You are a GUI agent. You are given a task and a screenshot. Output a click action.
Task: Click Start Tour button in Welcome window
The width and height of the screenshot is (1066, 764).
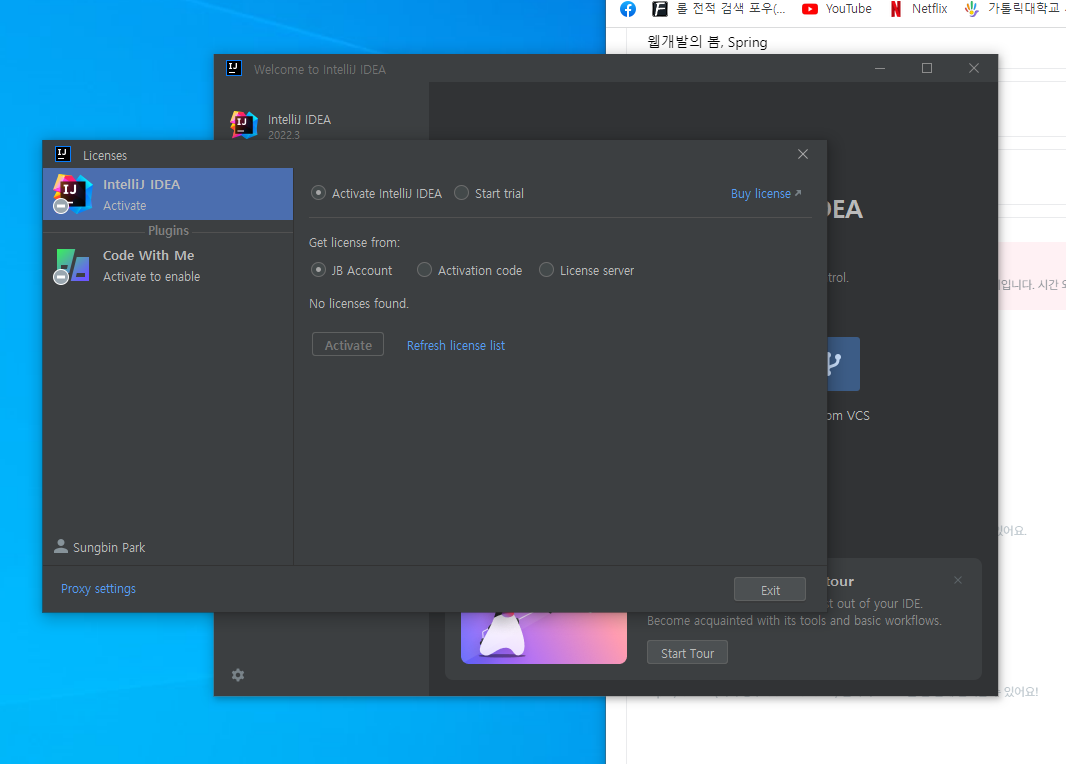click(x=687, y=653)
